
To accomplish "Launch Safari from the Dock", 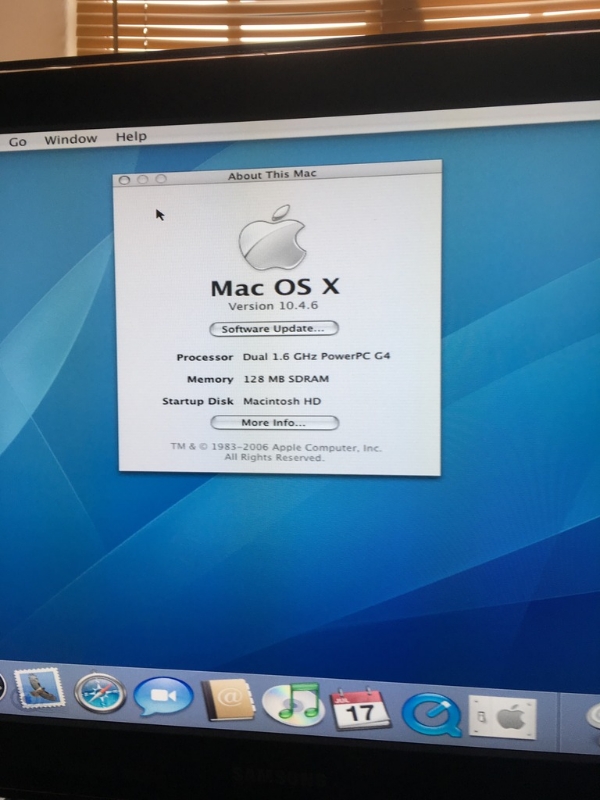I will pos(100,693).
